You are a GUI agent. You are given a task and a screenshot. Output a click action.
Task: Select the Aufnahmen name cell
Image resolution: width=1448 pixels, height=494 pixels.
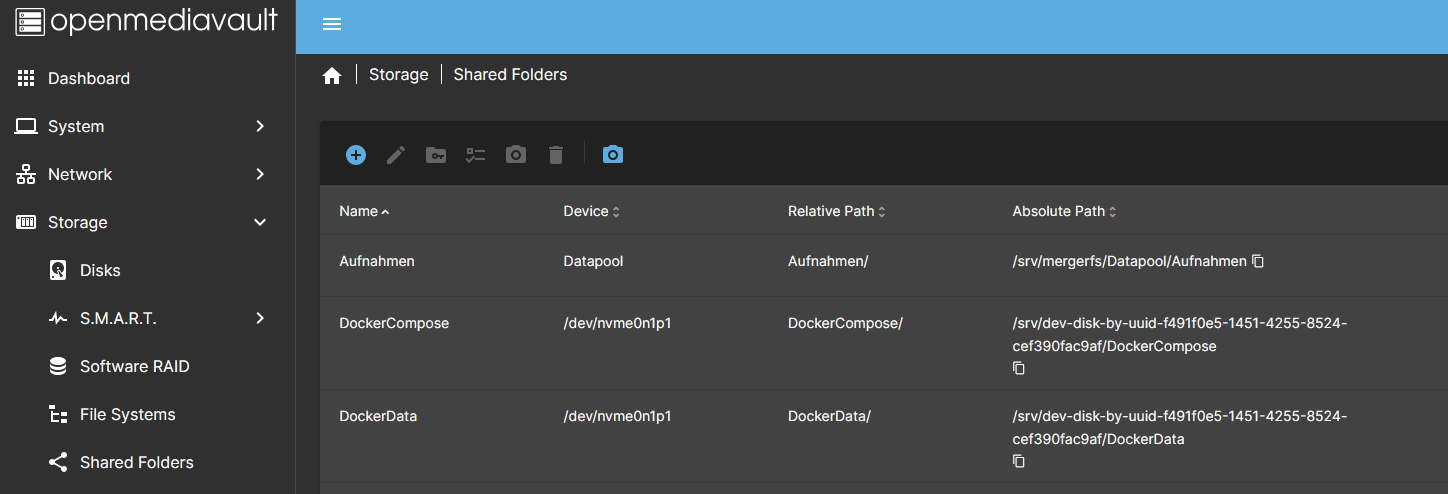(x=377, y=260)
